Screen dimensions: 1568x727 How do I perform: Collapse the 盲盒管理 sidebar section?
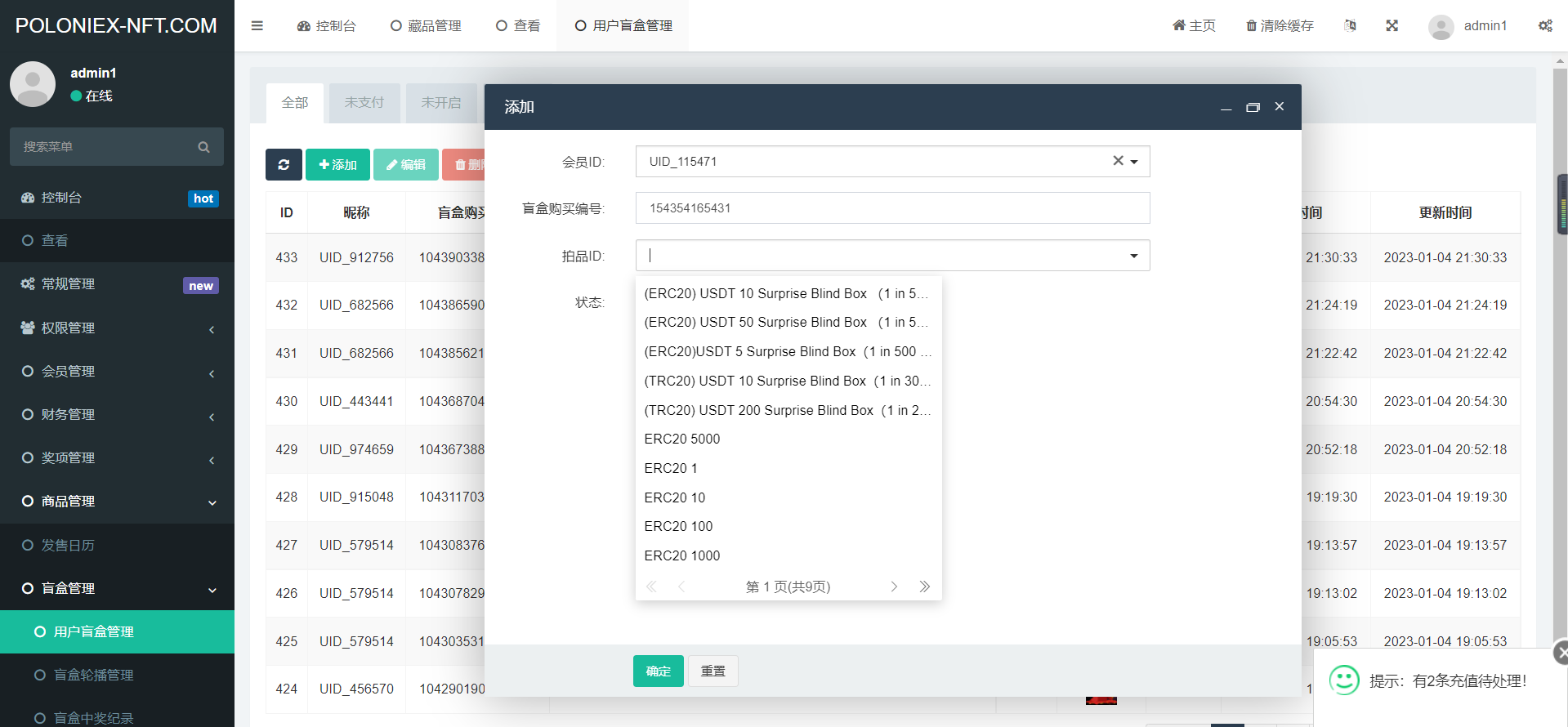click(117, 588)
